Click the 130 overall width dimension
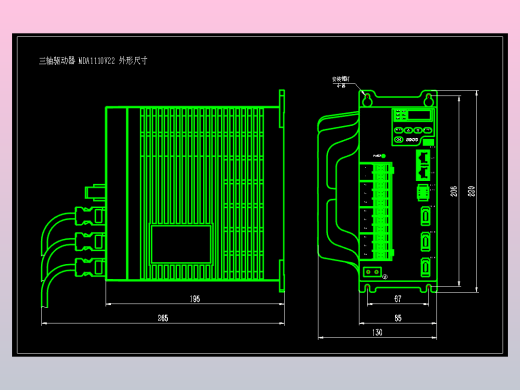Image resolution: width=520 pixels, height=390 pixels. click(377, 332)
